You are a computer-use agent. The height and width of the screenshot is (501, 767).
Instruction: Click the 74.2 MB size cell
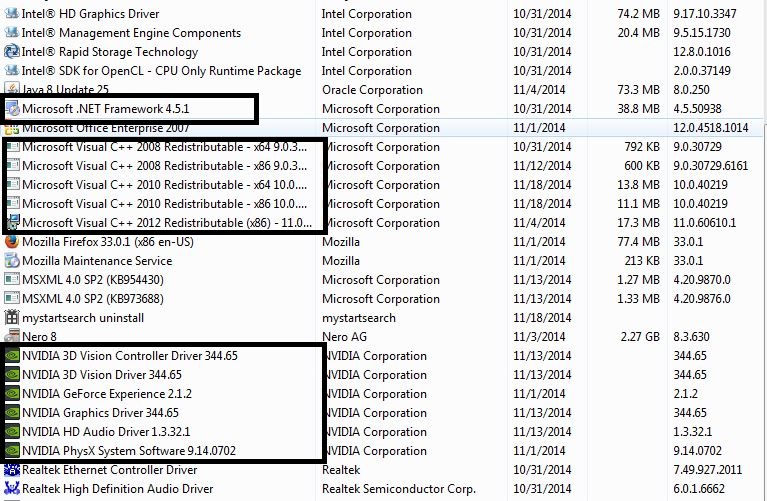click(x=638, y=14)
